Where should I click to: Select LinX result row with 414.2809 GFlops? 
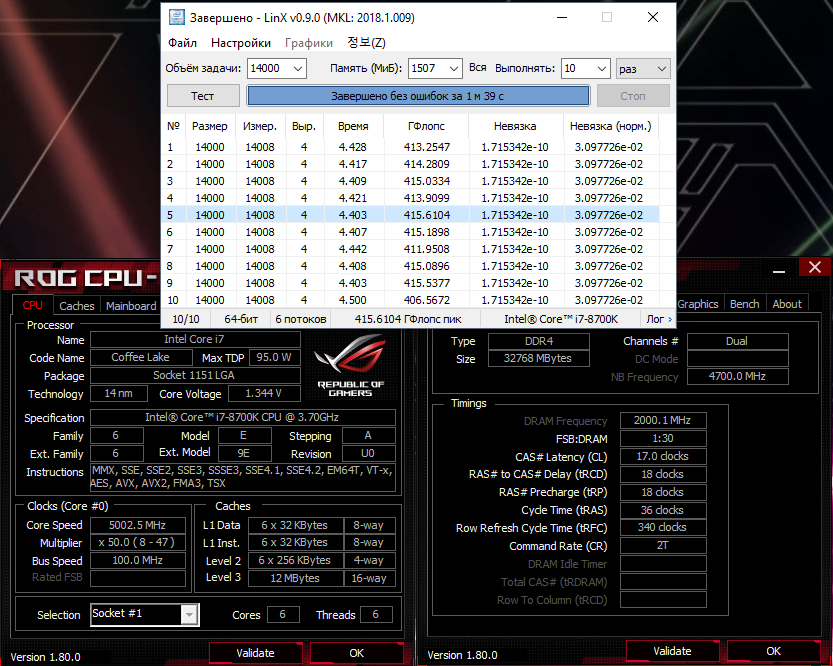(410, 164)
